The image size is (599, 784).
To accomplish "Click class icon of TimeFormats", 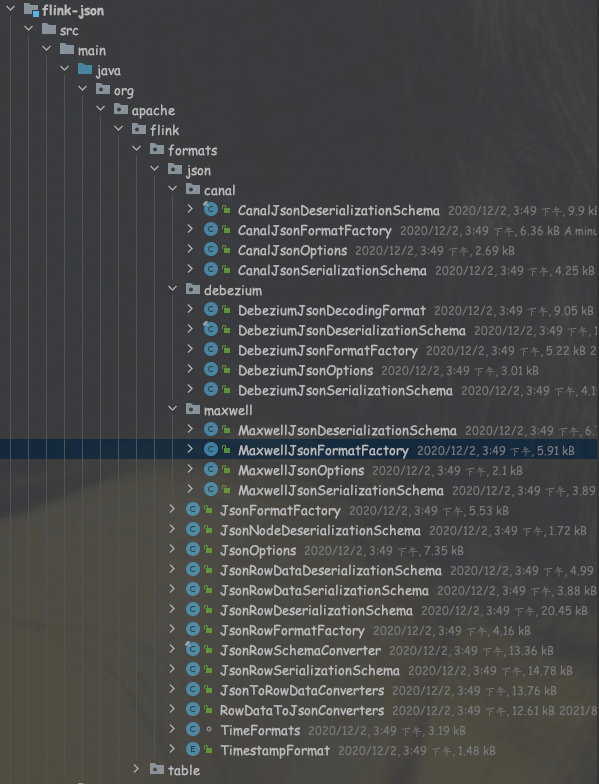I will (x=192, y=730).
